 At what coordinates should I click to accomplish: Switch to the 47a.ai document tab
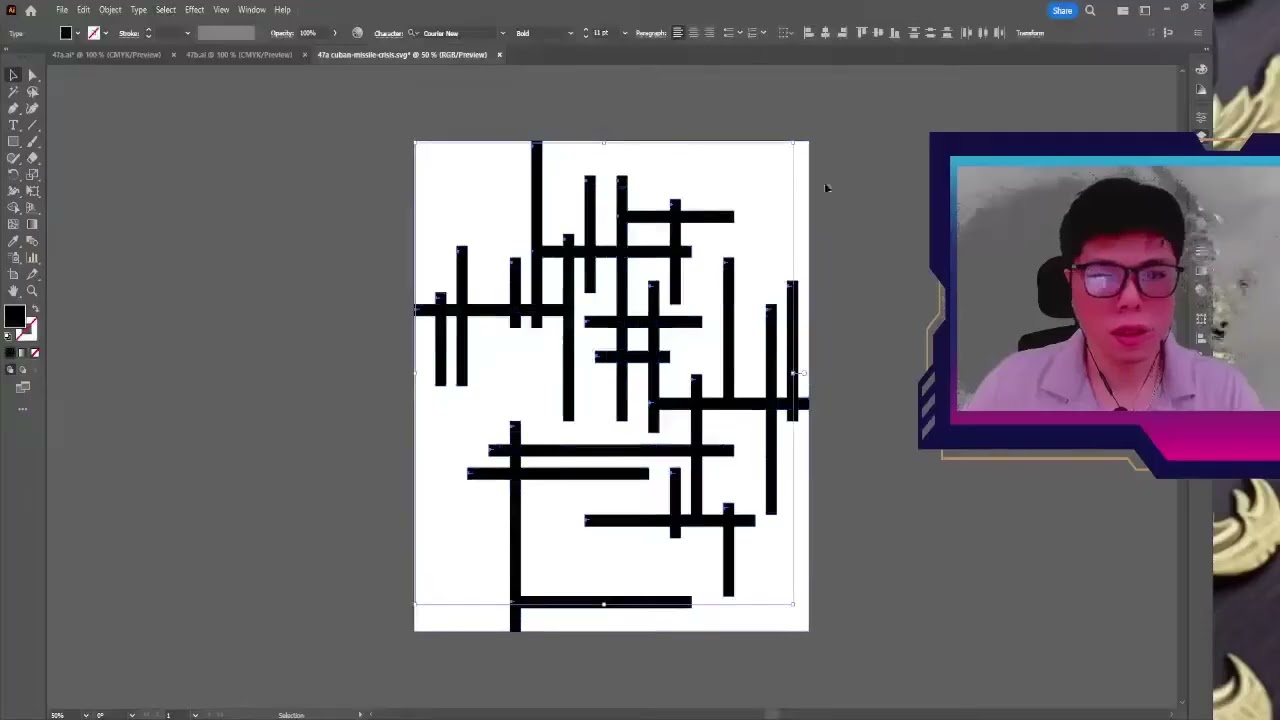106,55
